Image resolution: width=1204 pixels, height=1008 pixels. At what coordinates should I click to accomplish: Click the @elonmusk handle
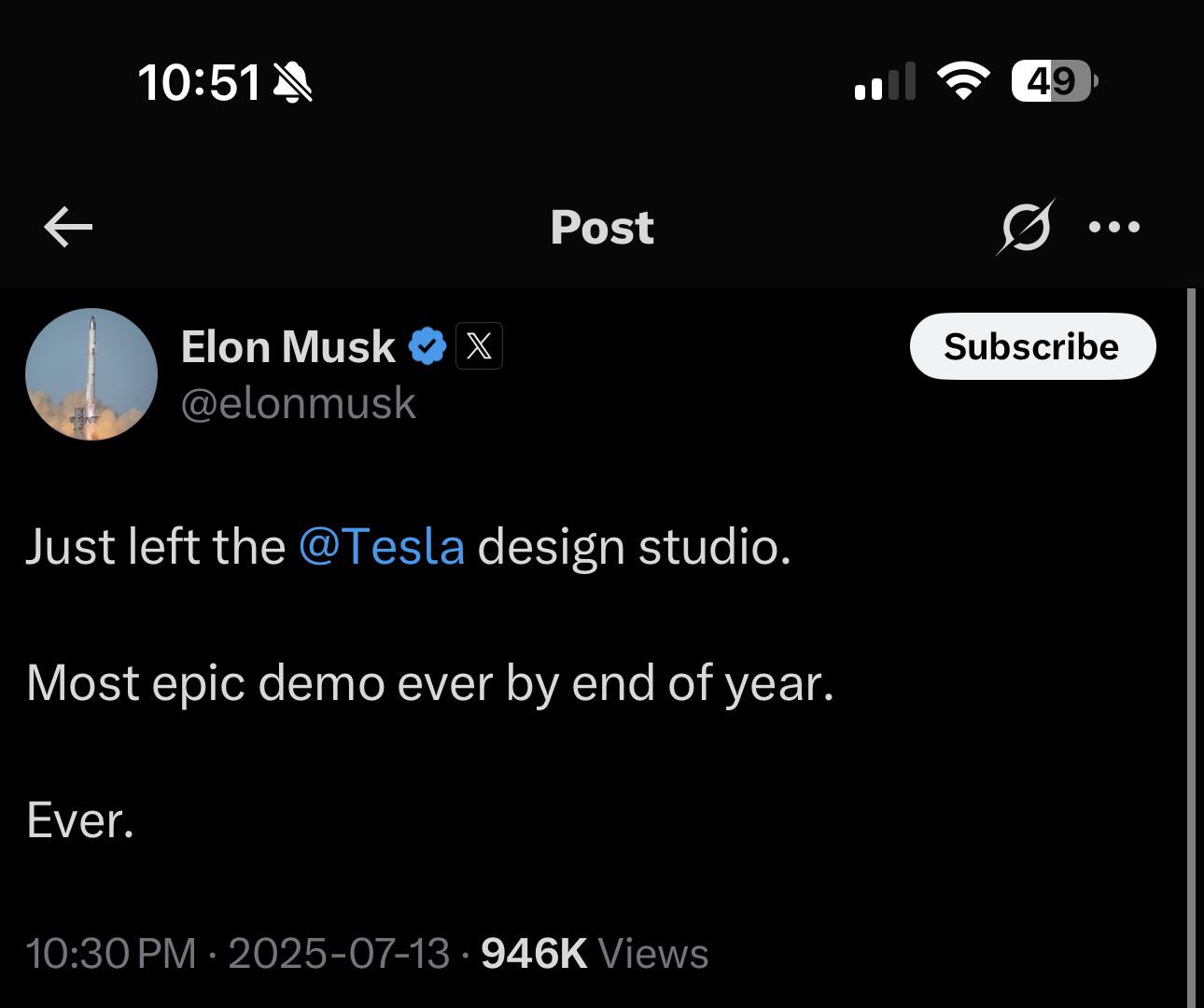[x=299, y=403]
